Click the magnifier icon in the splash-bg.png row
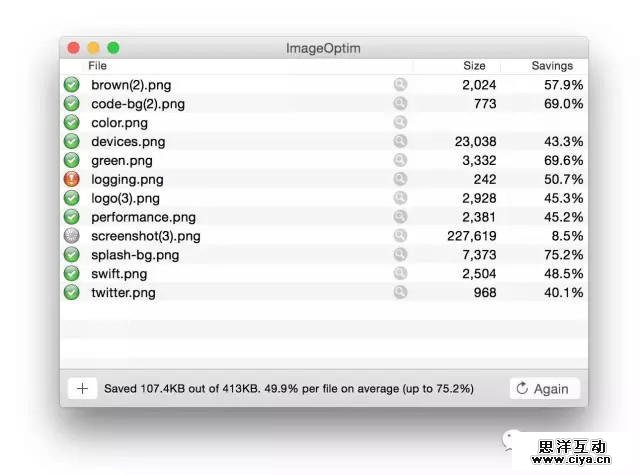 tap(400, 255)
